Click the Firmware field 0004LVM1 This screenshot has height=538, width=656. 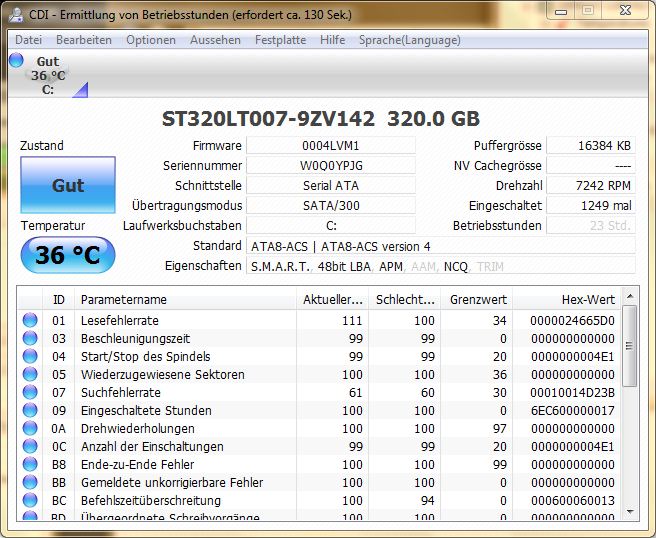click(331, 146)
